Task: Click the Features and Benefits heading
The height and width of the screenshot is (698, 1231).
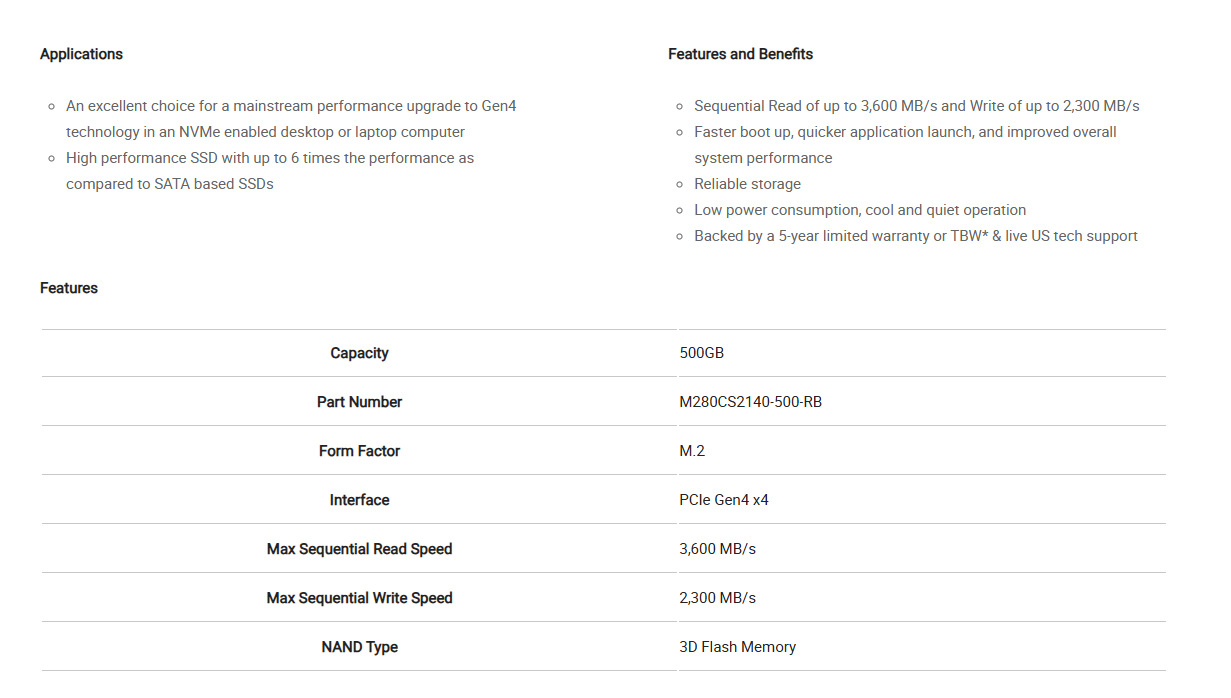Action: [x=740, y=54]
